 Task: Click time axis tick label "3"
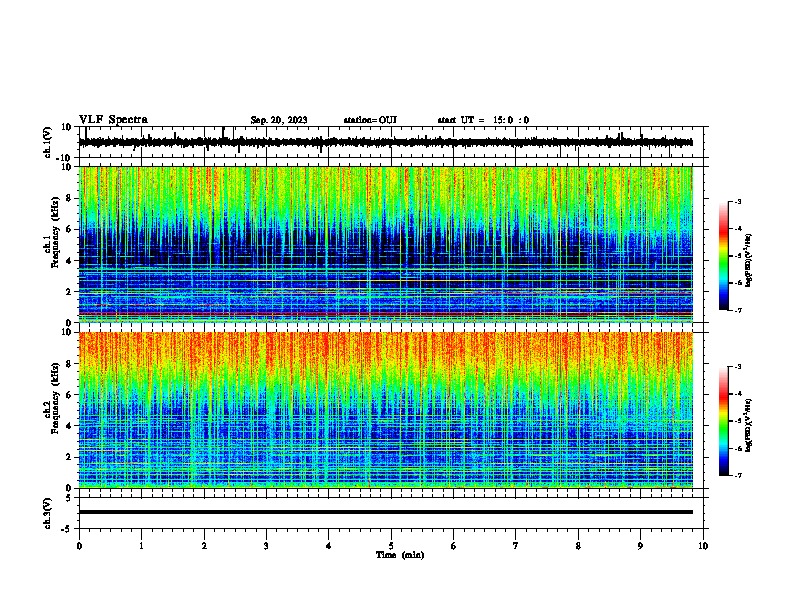pos(266,546)
